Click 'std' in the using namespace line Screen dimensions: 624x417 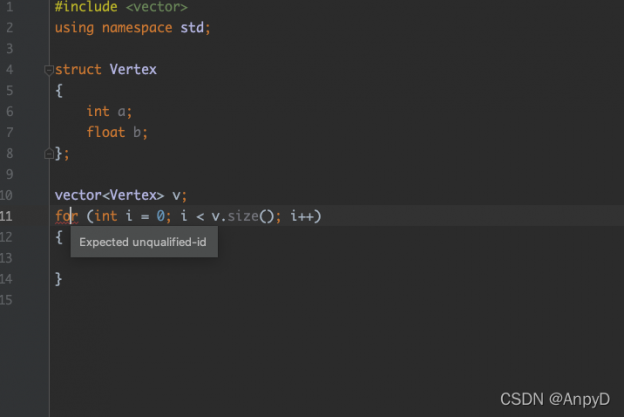[194, 27]
